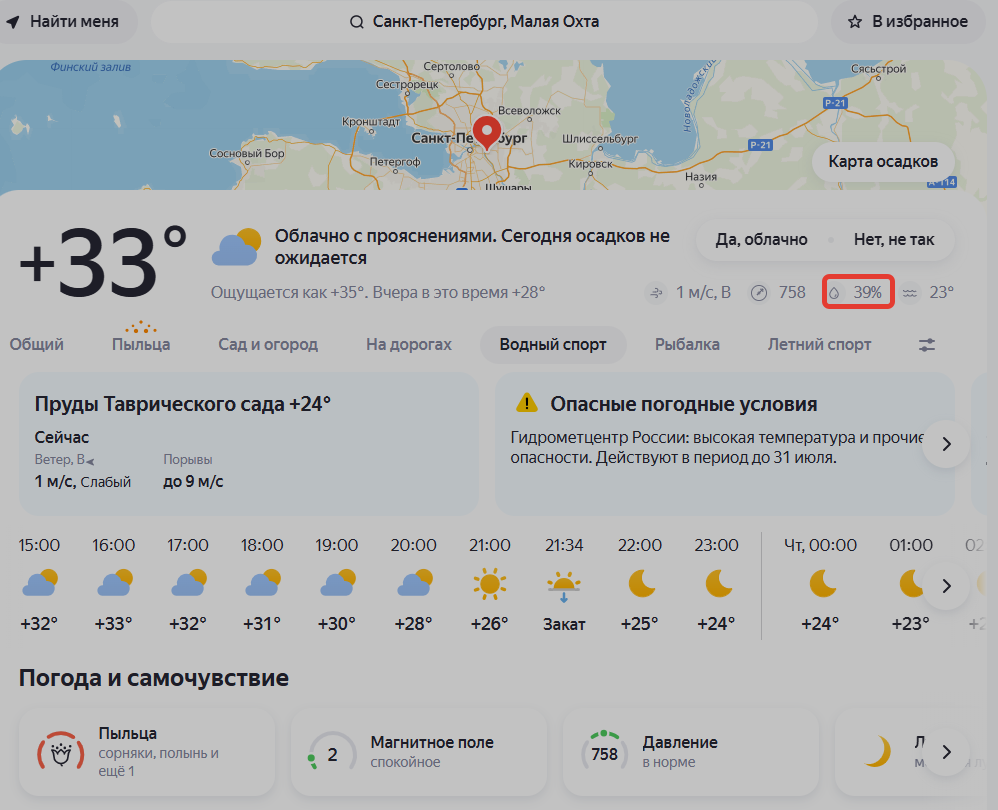Click the pollen flower gauge icon
Viewport: 998px width, 810px height.
coord(60,754)
